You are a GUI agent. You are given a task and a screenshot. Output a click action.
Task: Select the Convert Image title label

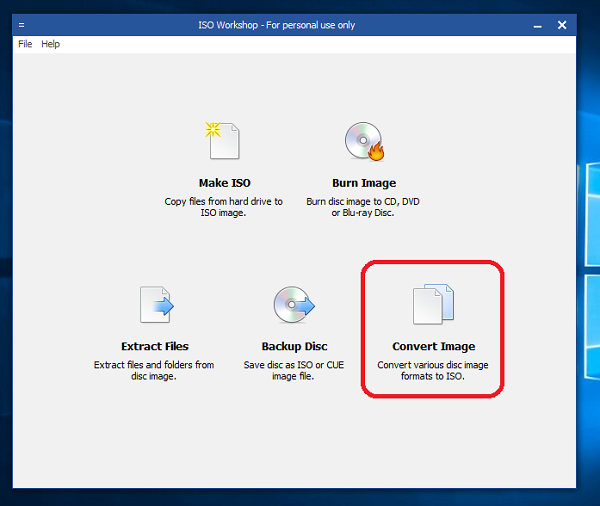point(434,346)
